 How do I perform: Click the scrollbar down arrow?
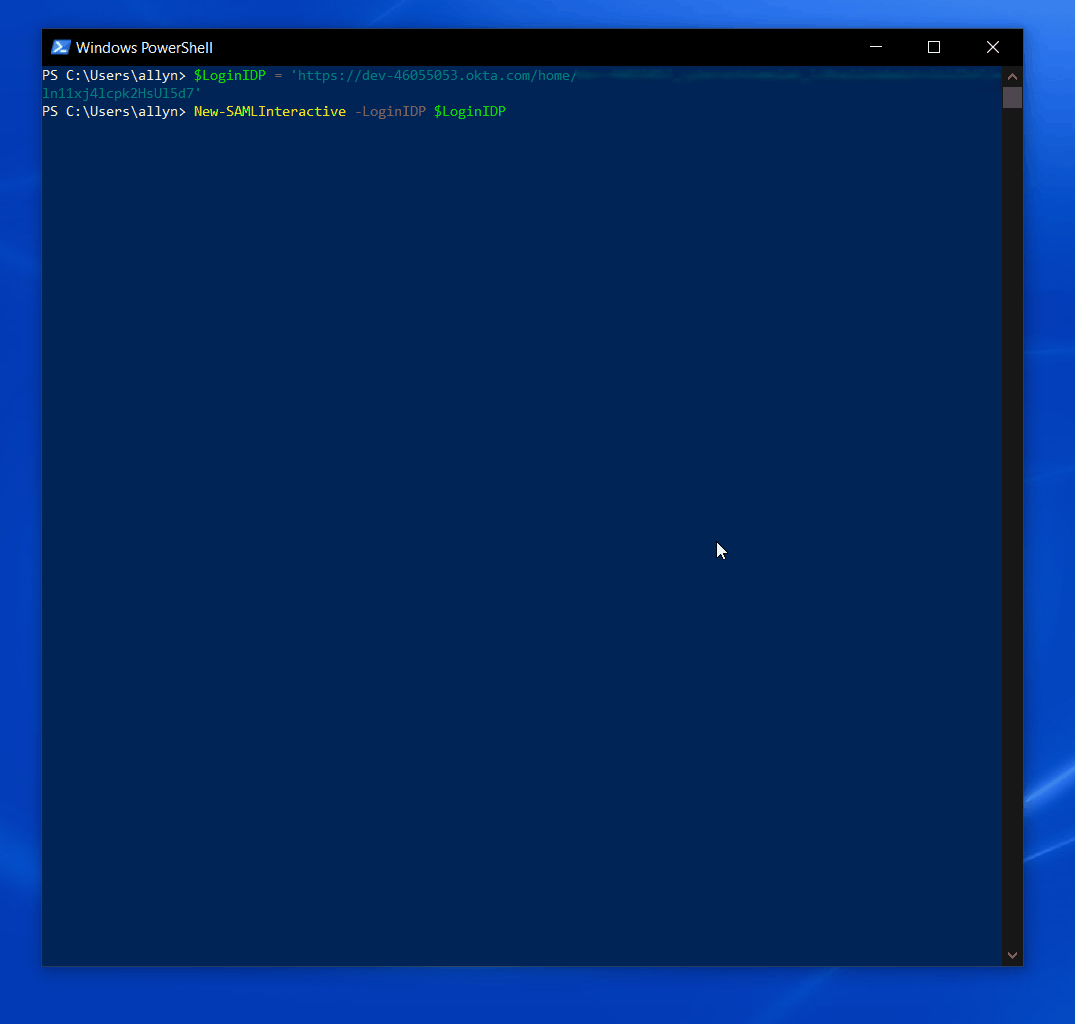[x=1012, y=955]
